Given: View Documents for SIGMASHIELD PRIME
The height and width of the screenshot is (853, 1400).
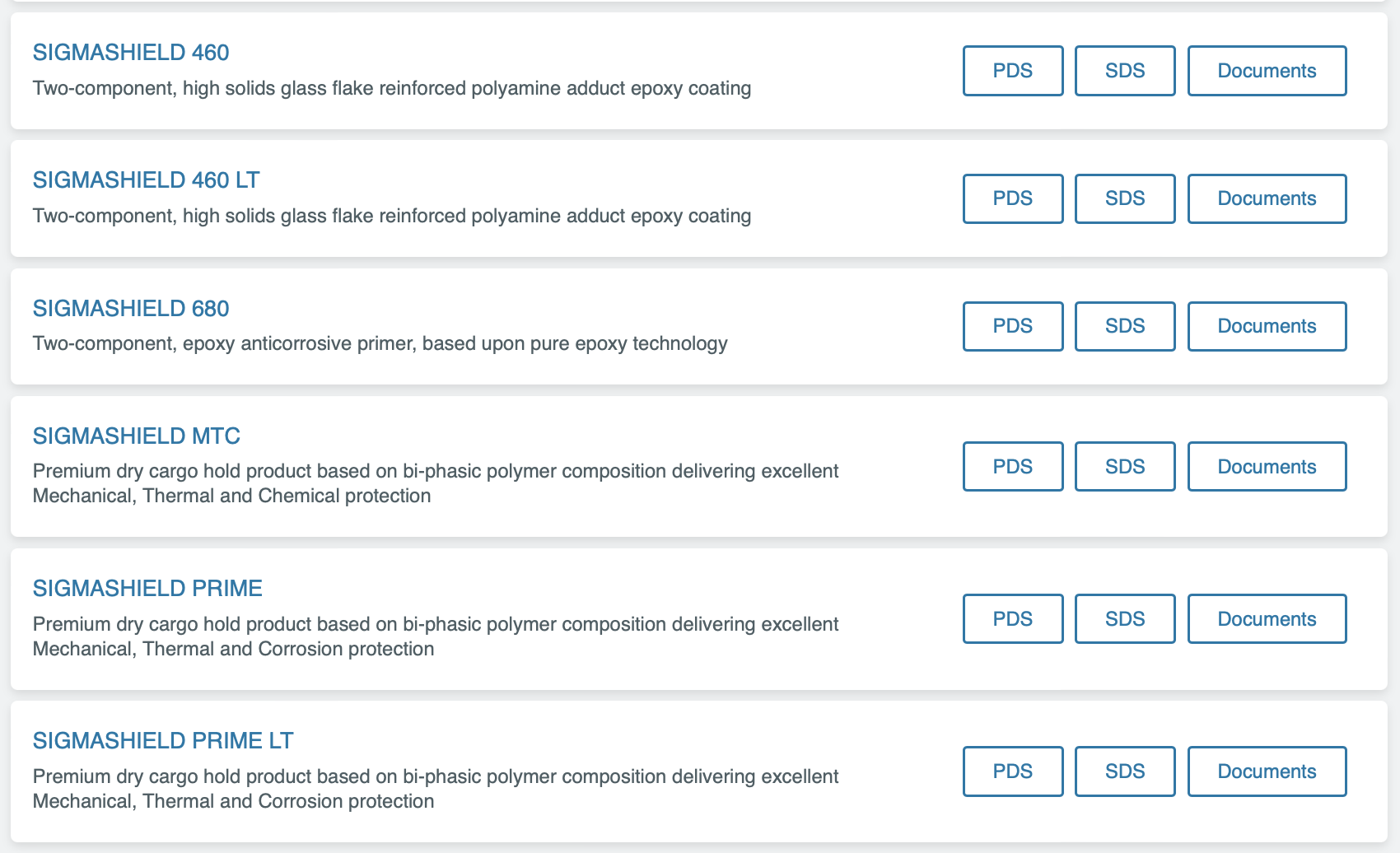Looking at the screenshot, I should 1266,619.
